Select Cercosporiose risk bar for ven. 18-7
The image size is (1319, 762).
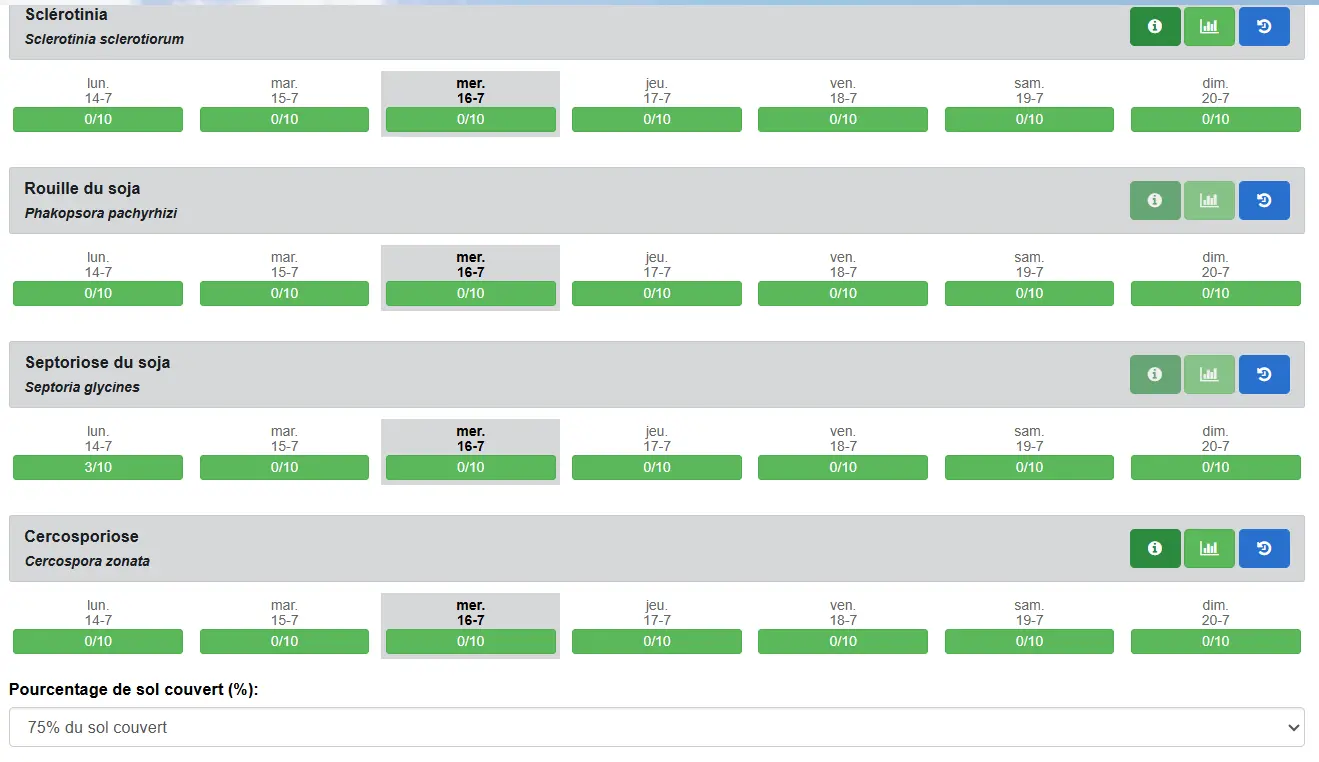point(842,642)
